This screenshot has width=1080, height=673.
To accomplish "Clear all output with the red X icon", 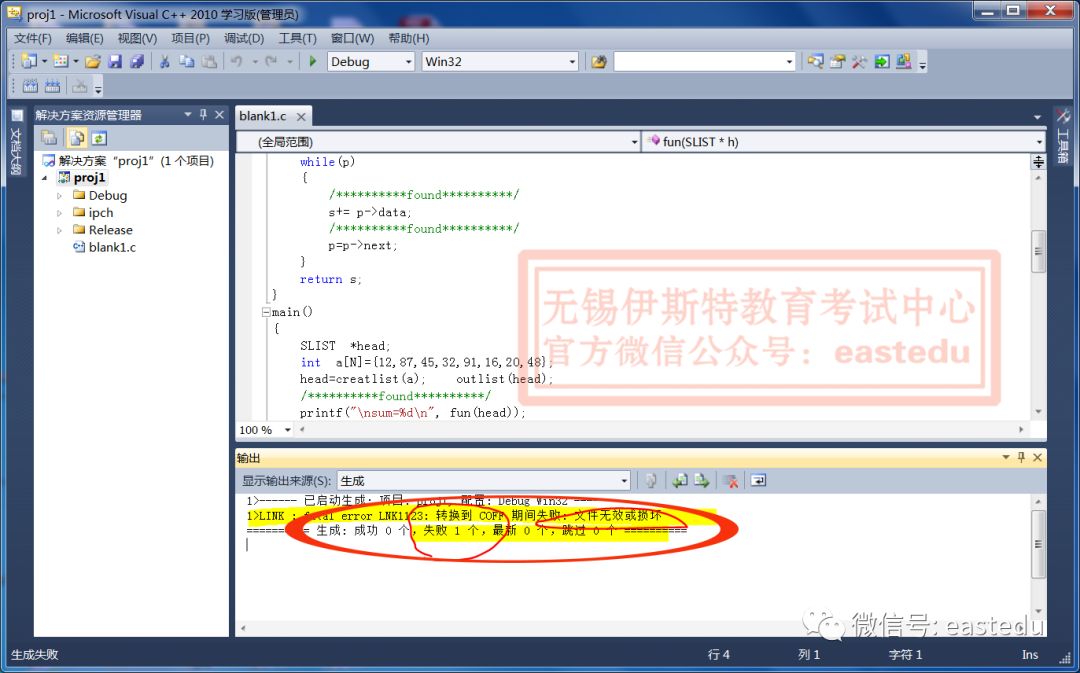I will (x=731, y=481).
